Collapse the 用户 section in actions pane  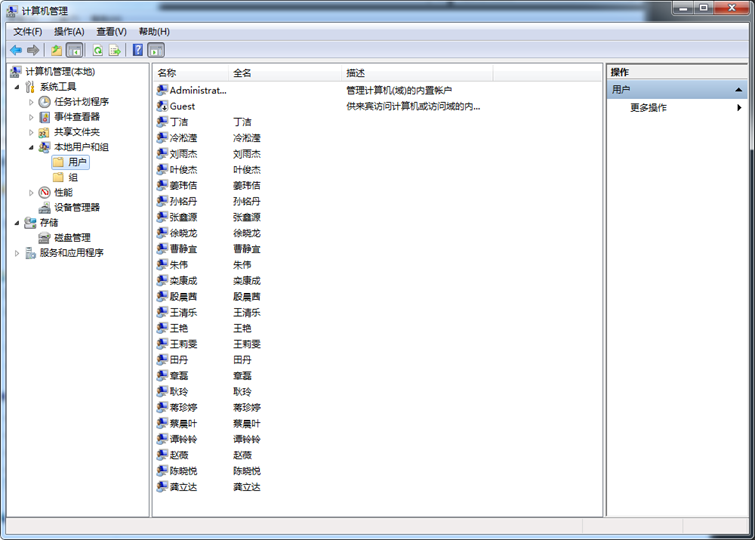point(738,90)
